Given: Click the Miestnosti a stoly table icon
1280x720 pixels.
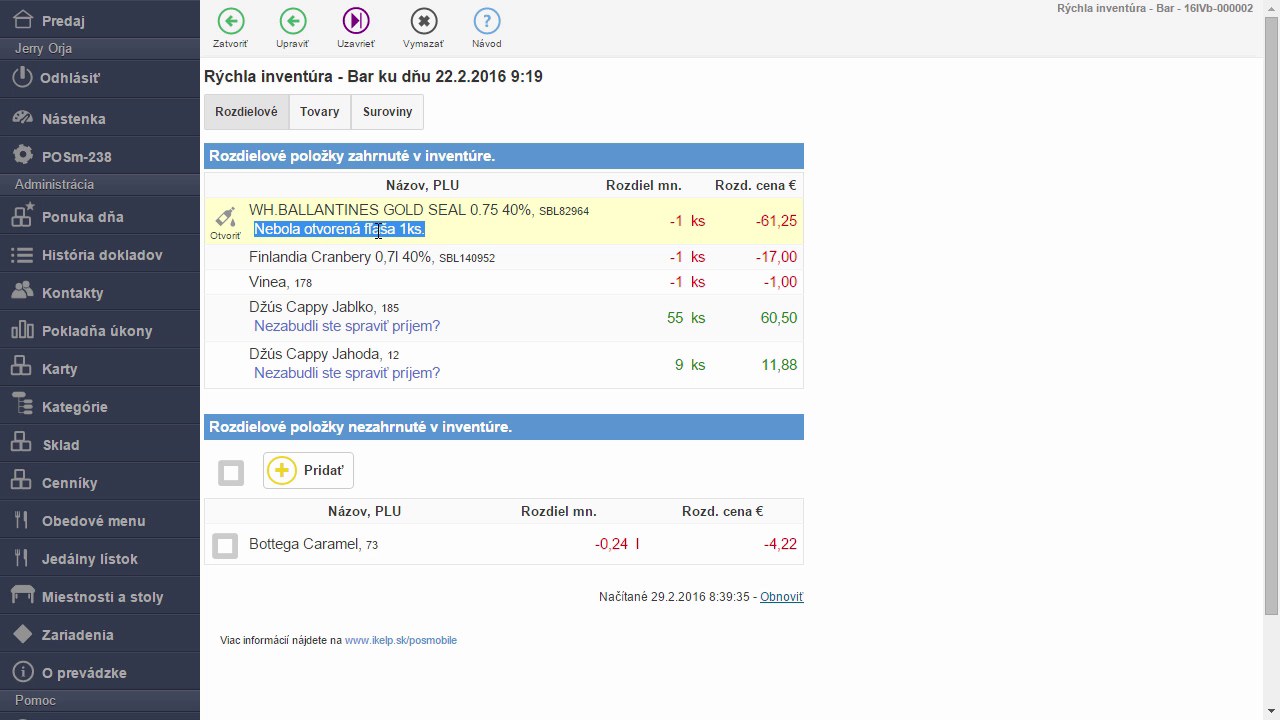Looking at the screenshot, I should click(22, 595).
